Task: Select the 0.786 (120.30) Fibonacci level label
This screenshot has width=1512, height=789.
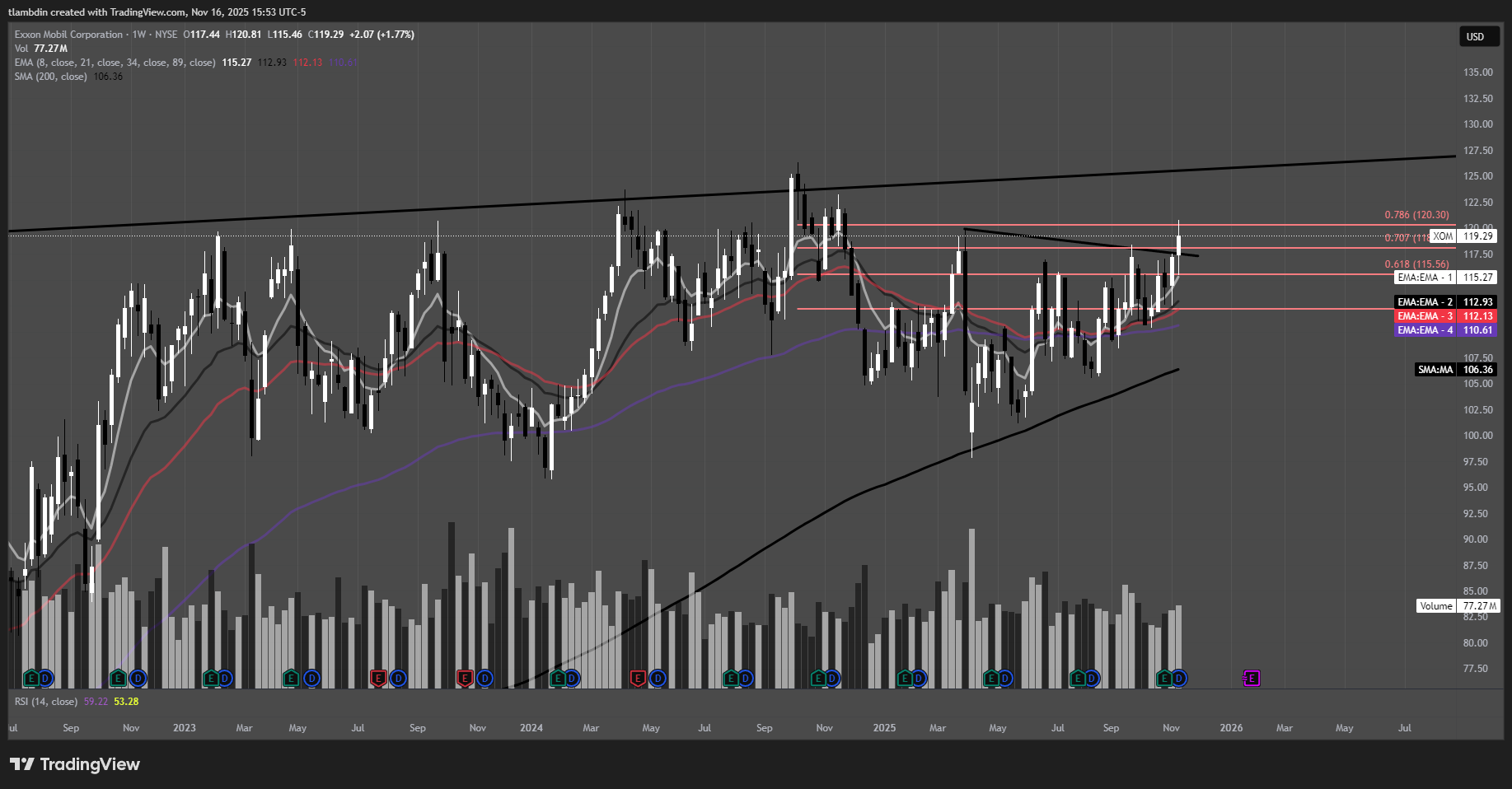Action: [1416, 215]
